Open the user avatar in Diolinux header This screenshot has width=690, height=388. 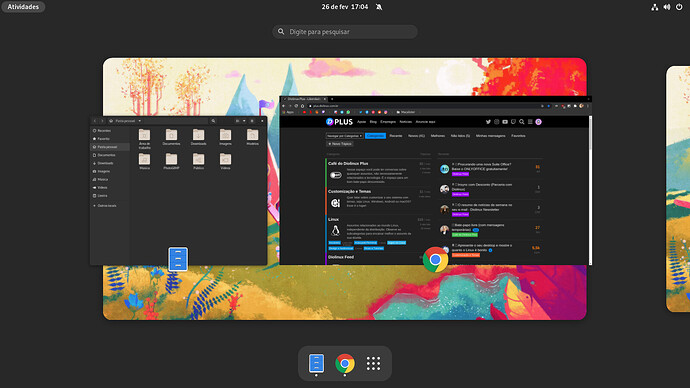click(538, 122)
